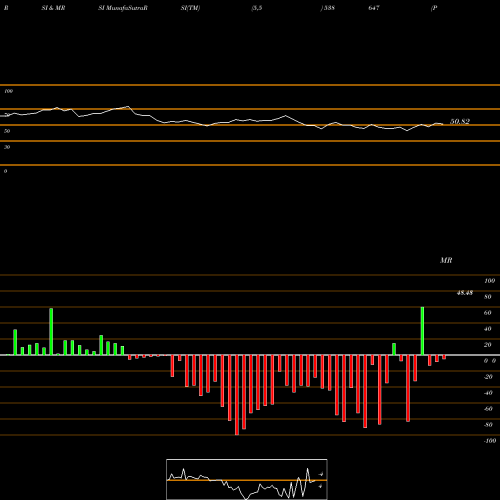
Task: Click the -20 label on MR axis
Action: tap(488, 377)
